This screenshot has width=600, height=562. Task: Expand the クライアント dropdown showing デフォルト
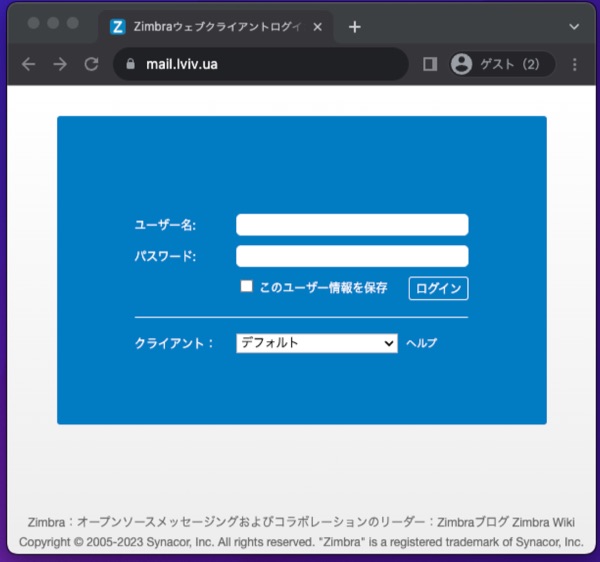(x=317, y=343)
